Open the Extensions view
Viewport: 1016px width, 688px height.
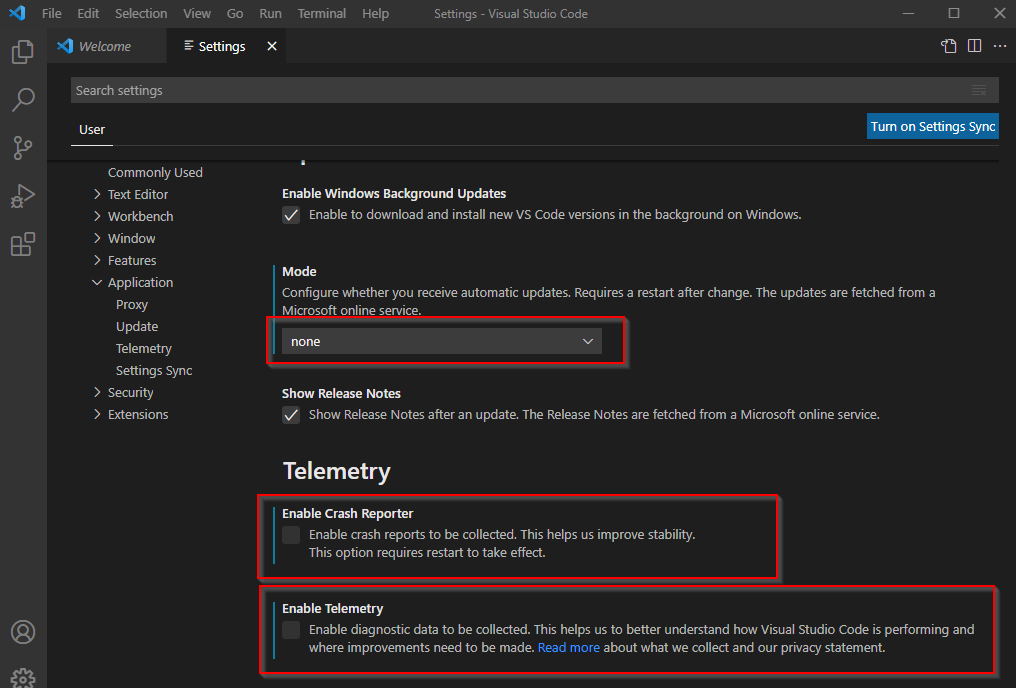[23, 244]
